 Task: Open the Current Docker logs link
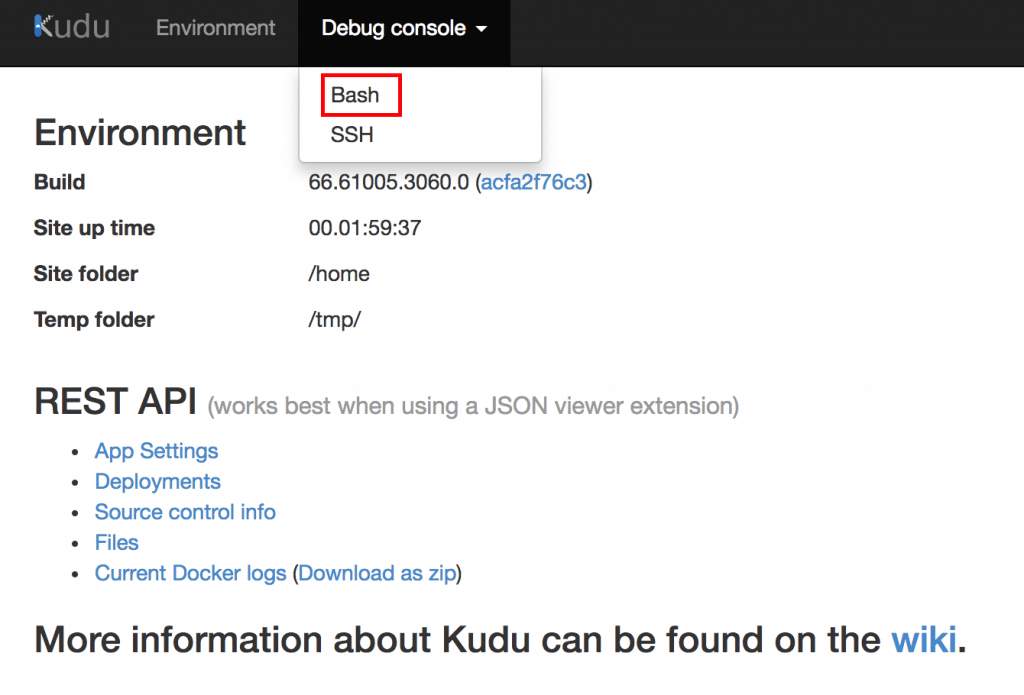pyautogui.click(x=190, y=574)
